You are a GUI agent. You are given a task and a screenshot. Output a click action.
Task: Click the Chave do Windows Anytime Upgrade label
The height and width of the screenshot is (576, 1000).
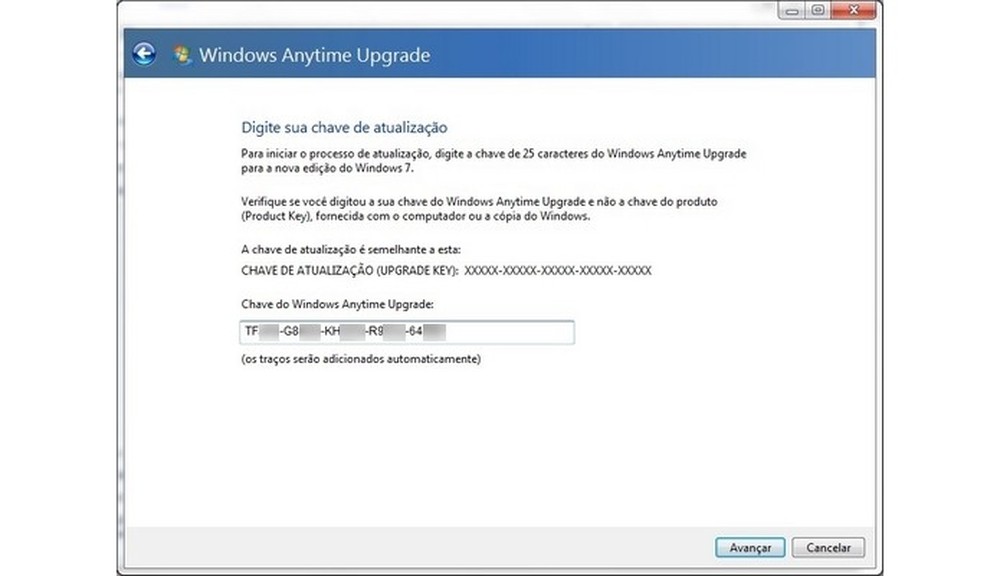(340, 305)
